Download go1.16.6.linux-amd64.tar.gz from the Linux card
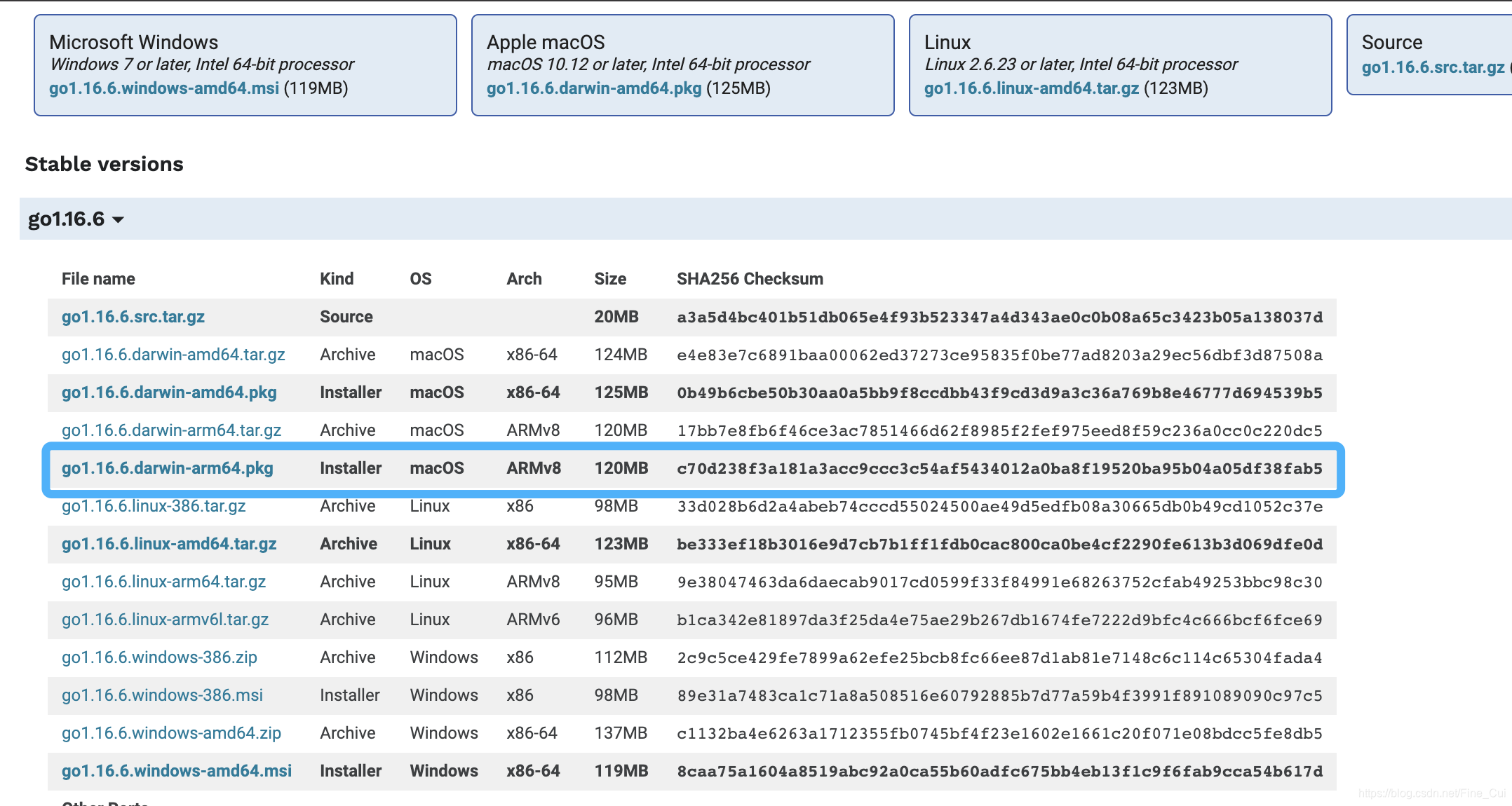Image resolution: width=1512 pixels, height=806 pixels. (x=1032, y=88)
